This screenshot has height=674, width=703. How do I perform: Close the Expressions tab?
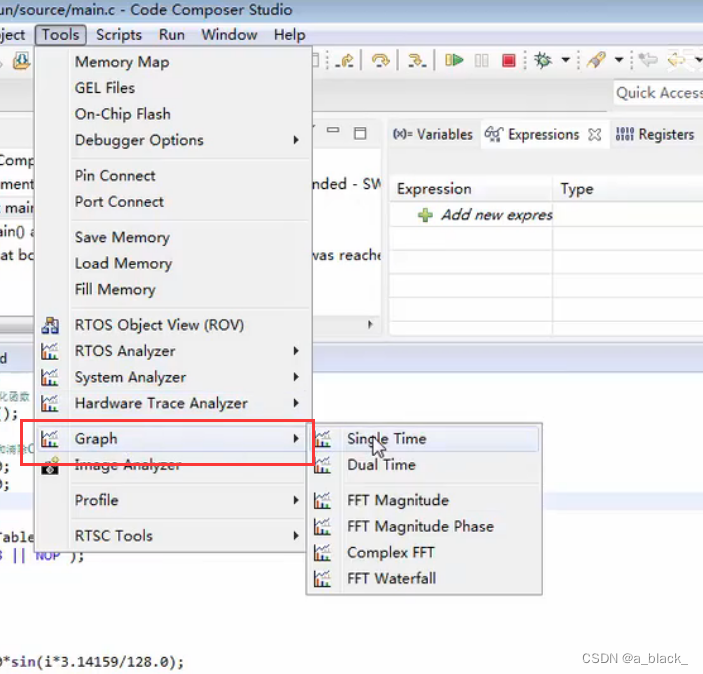pos(595,134)
